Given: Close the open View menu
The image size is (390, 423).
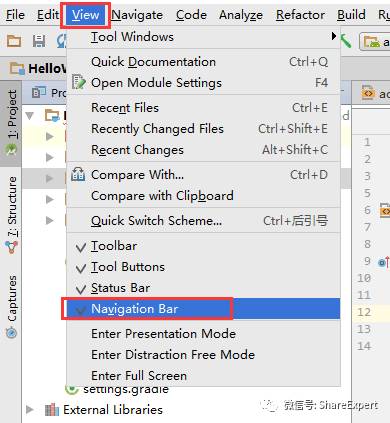Looking at the screenshot, I should pyautogui.click(x=85, y=15).
